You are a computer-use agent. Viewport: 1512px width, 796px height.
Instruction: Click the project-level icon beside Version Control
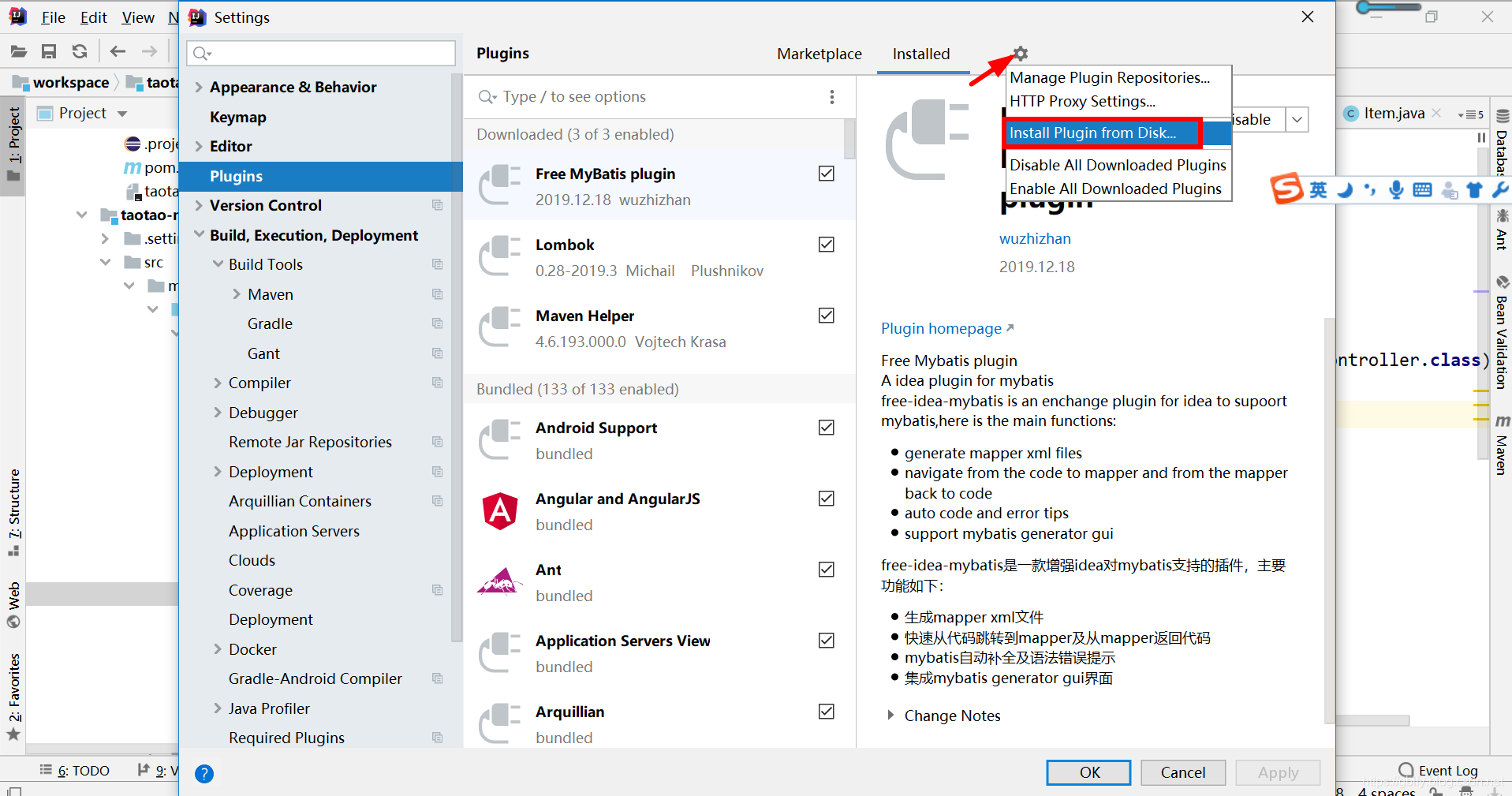437,205
